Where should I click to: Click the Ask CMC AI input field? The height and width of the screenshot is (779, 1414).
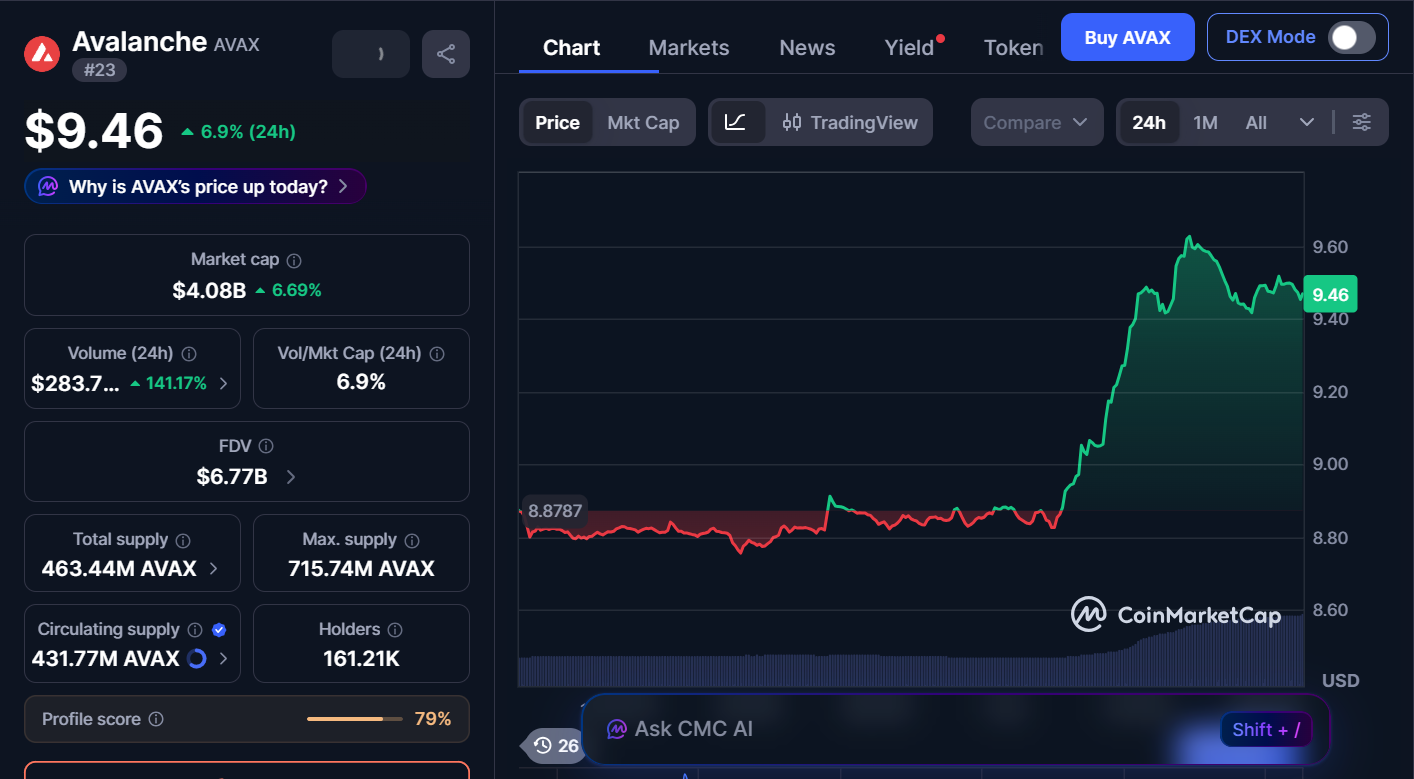pyautogui.click(x=900, y=729)
